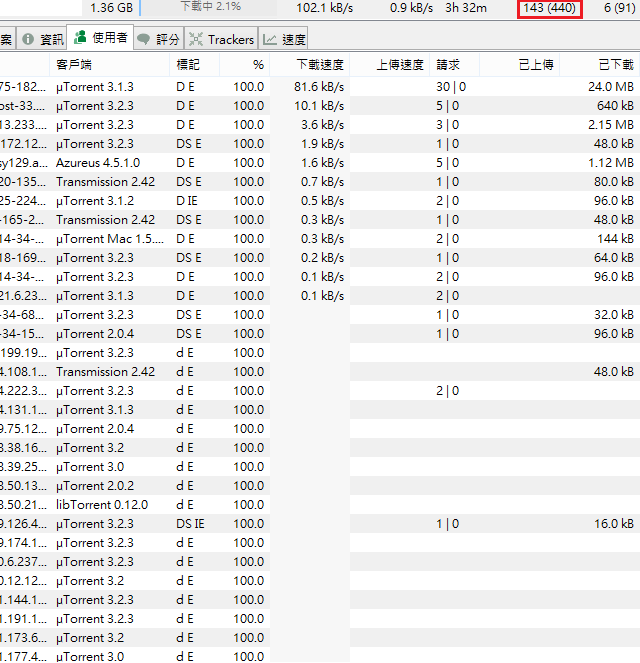640x663 pixels.
Task: Open the 資訊 info tab
Action: [42, 39]
